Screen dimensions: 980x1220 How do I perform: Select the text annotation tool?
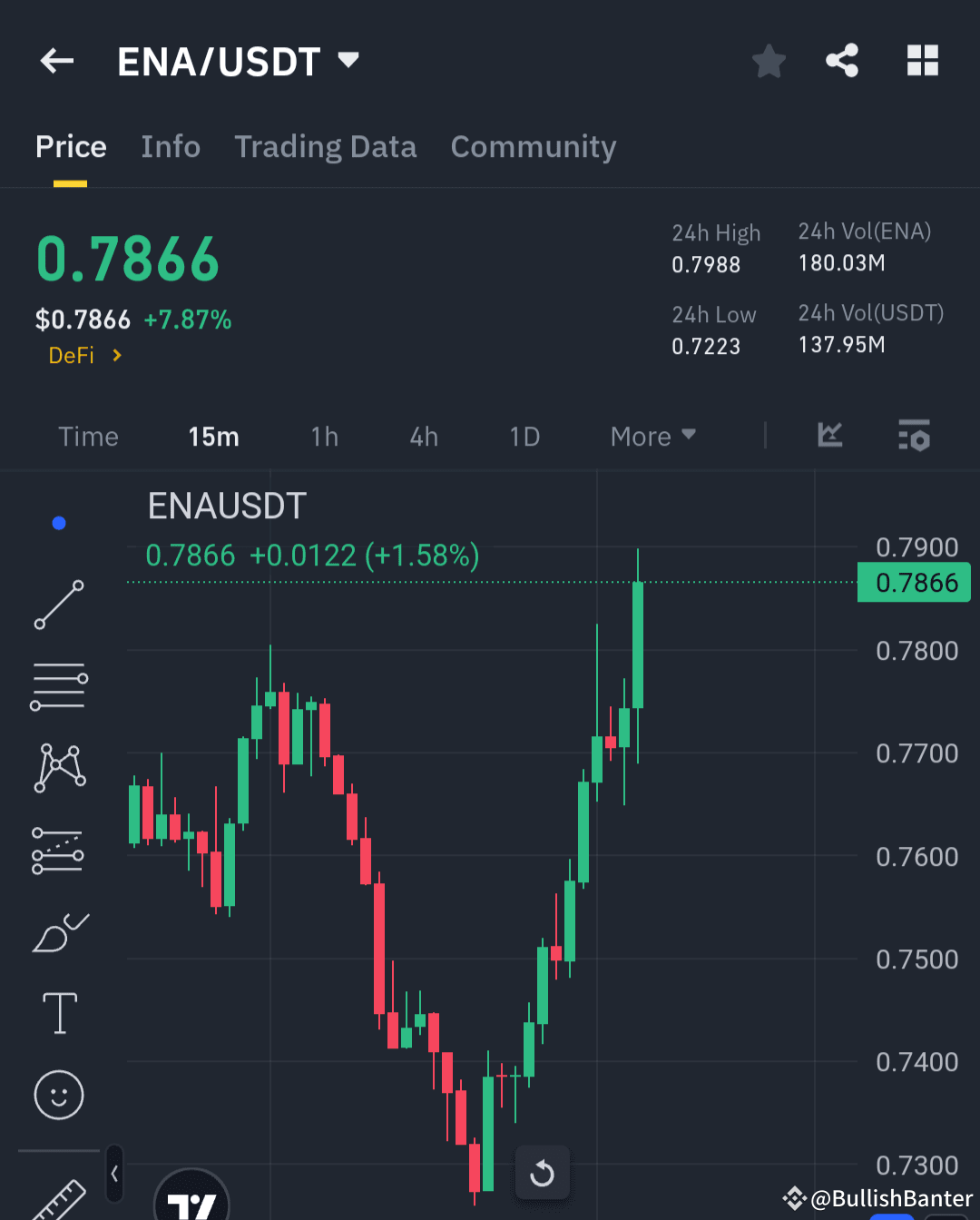[x=58, y=1012]
